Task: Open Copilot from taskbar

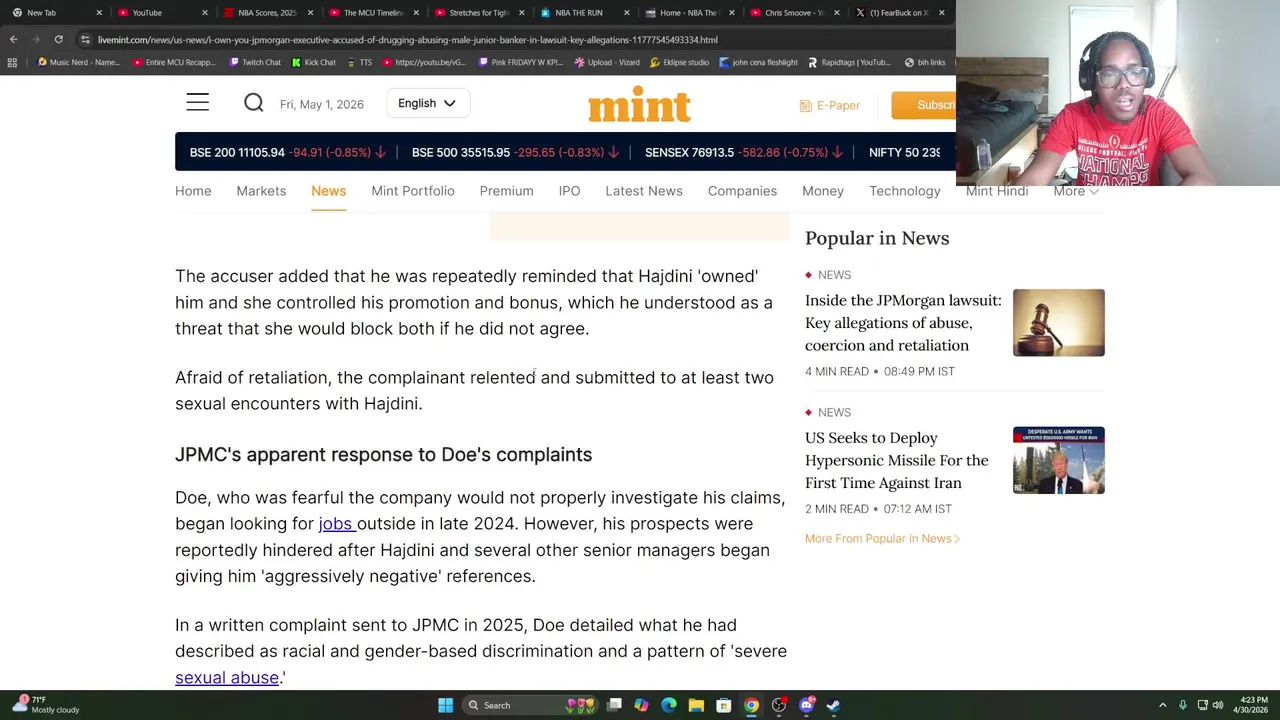Action: point(641,705)
